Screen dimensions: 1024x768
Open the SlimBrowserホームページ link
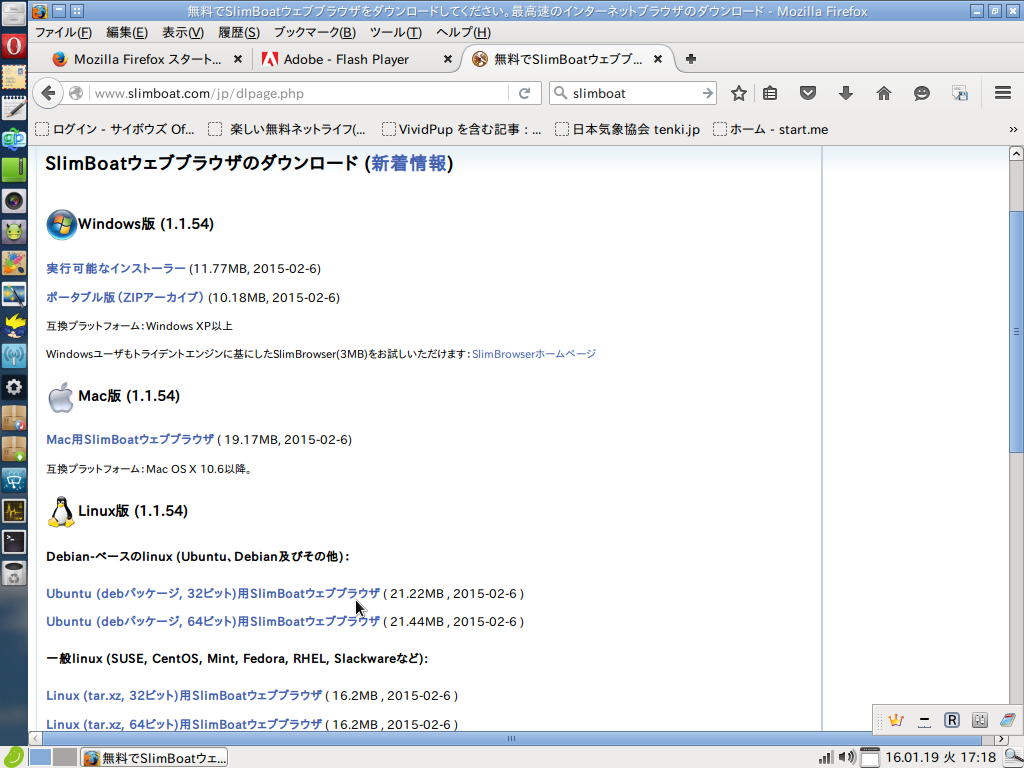click(534, 354)
